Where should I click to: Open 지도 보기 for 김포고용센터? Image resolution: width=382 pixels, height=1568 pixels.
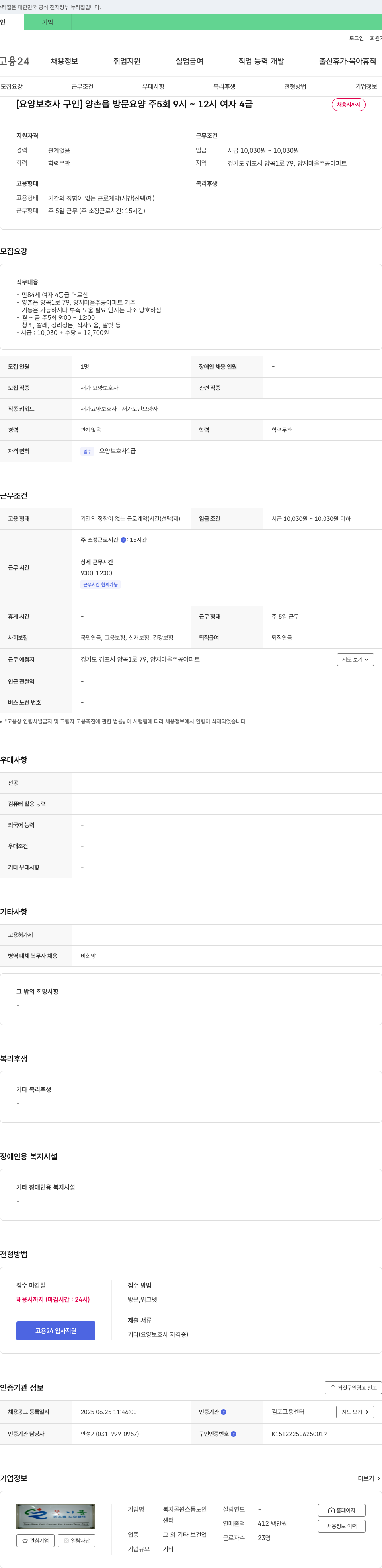pos(355,1412)
